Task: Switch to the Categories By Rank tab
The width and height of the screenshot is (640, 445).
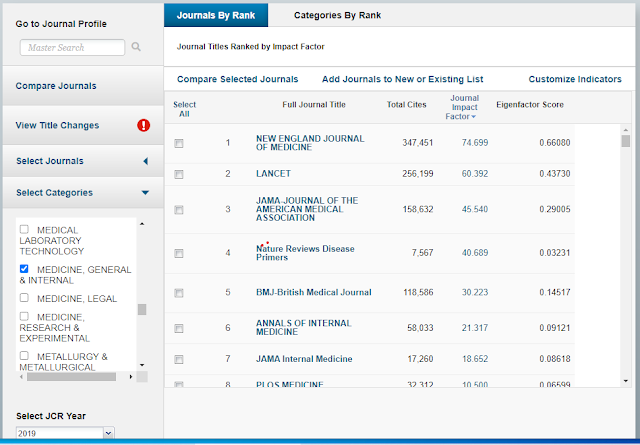Action: 337,16
